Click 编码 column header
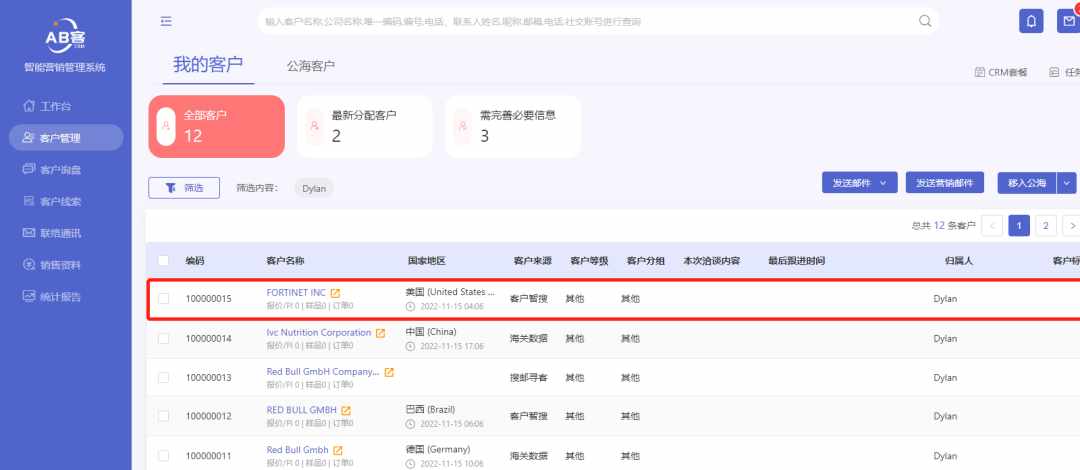1080x470 pixels. [195, 261]
